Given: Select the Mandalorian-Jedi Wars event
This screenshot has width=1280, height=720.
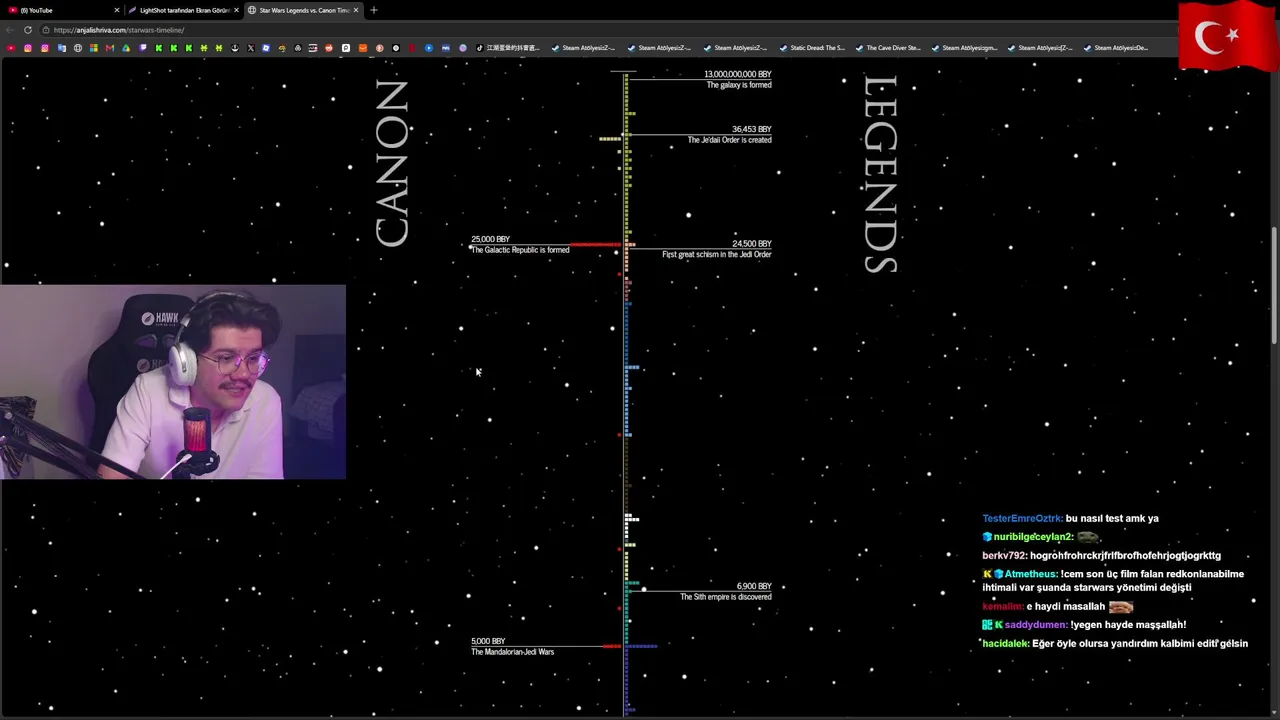Looking at the screenshot, I should pyautogui.click(x=512, y=646).
